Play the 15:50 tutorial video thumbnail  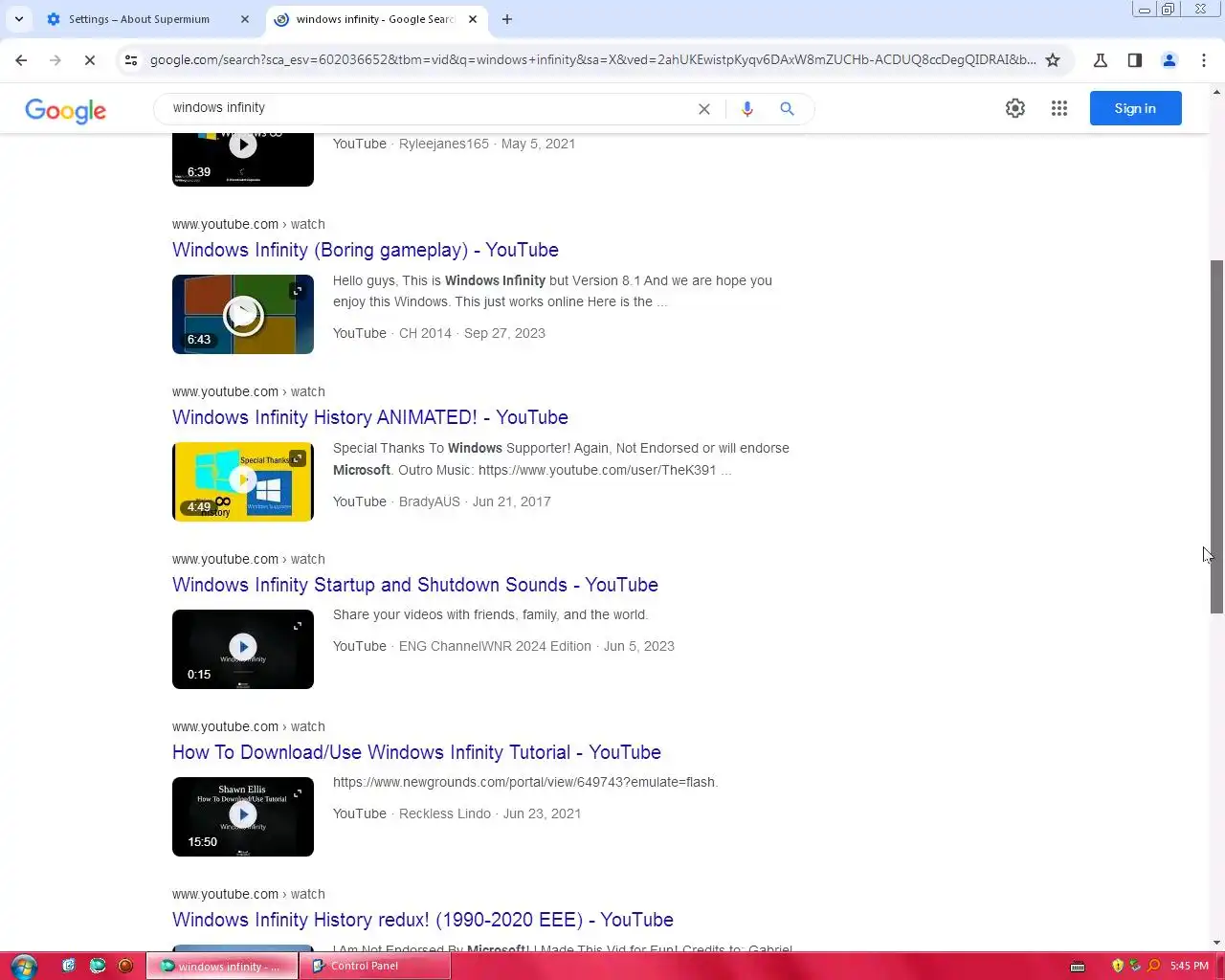243,816
